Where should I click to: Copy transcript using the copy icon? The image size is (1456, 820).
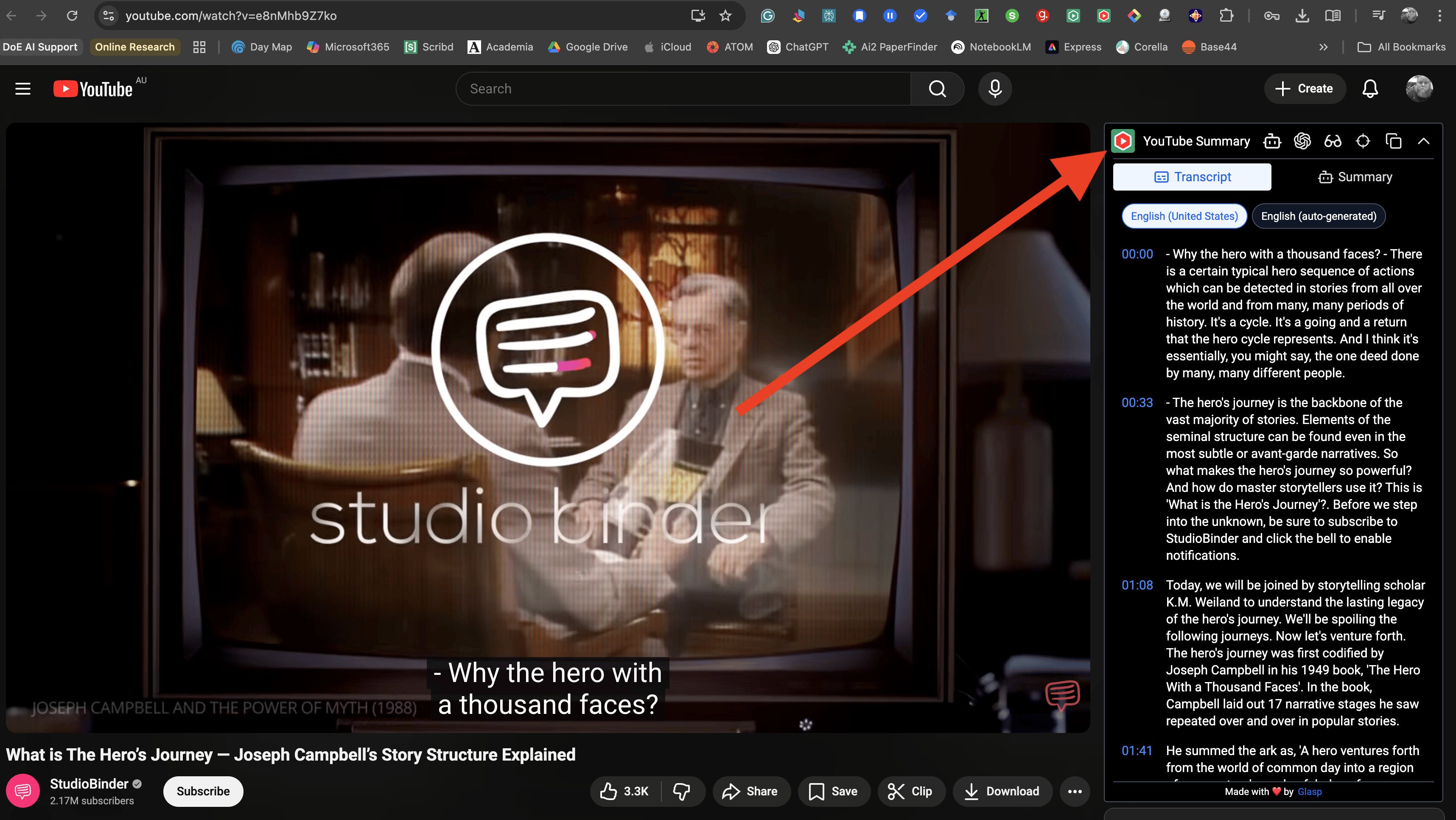[x=1393, y=141]
